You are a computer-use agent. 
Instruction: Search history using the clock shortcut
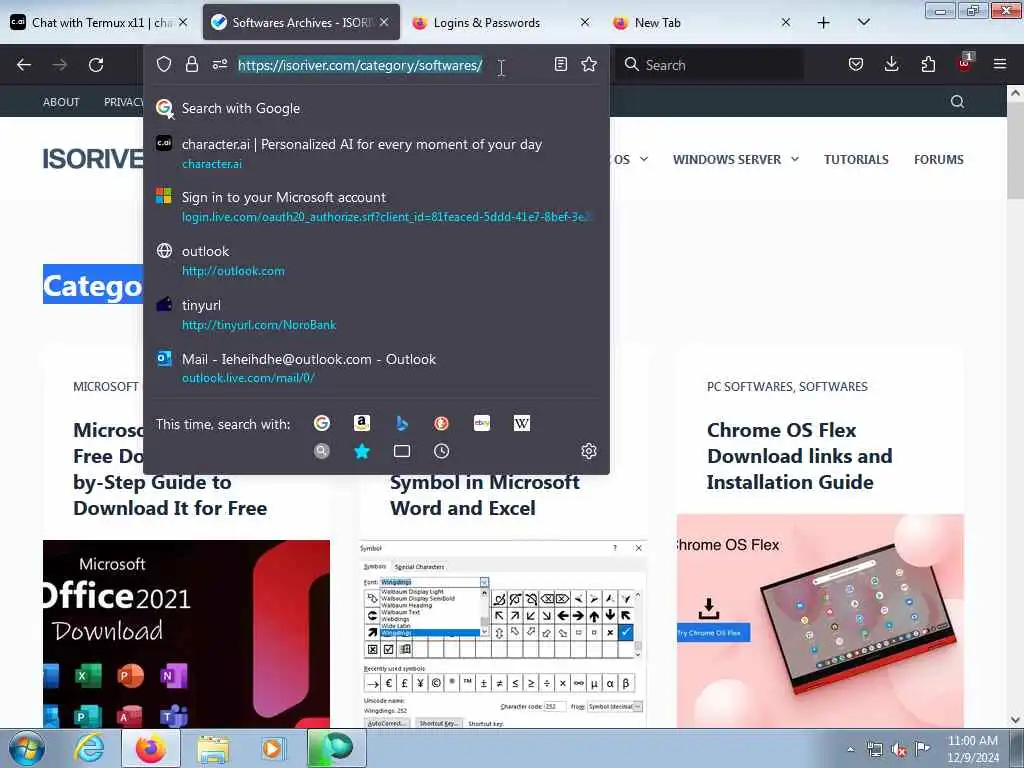441,451
